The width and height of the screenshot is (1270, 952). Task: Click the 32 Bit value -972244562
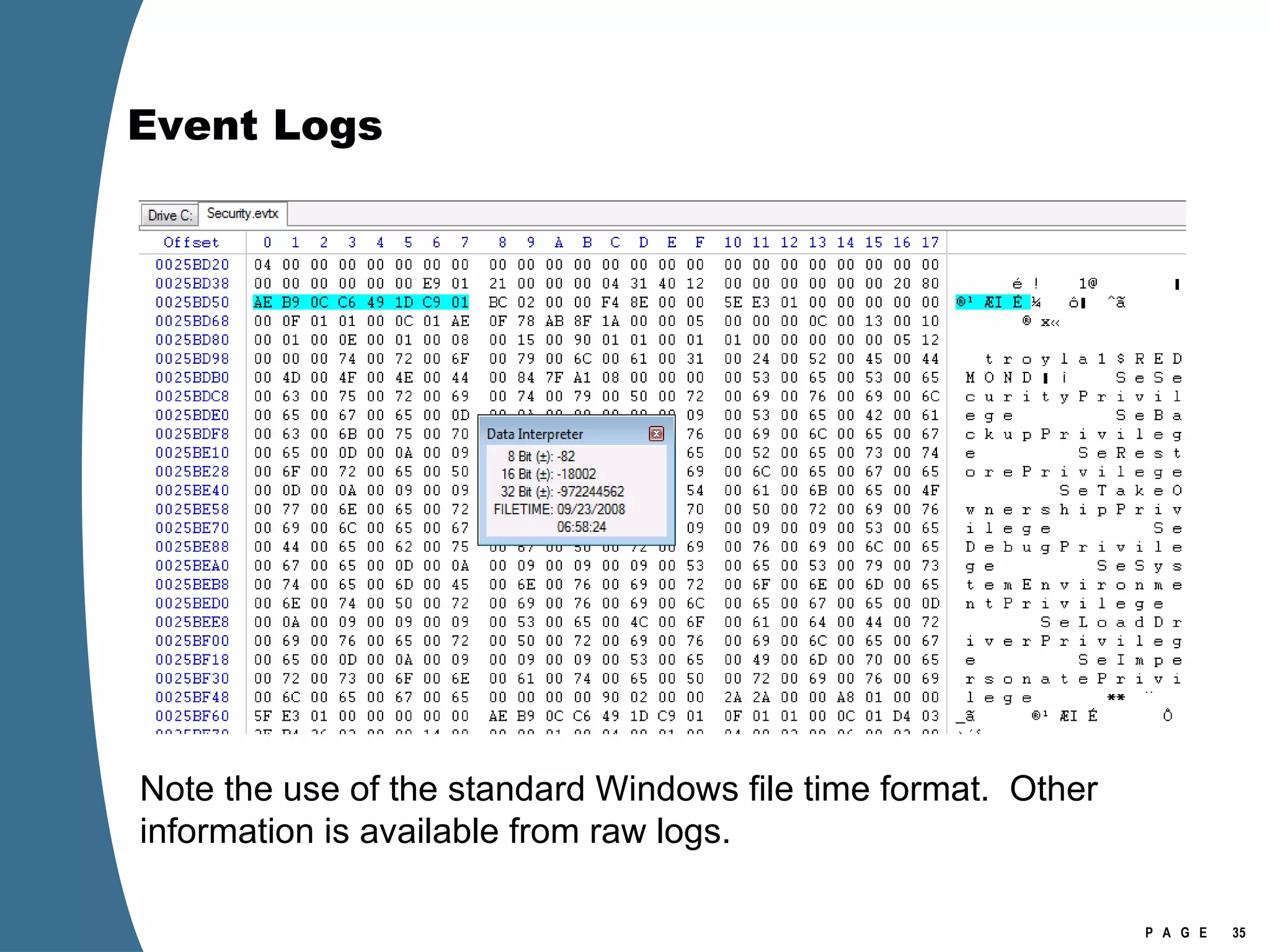(x=590, y=491)
